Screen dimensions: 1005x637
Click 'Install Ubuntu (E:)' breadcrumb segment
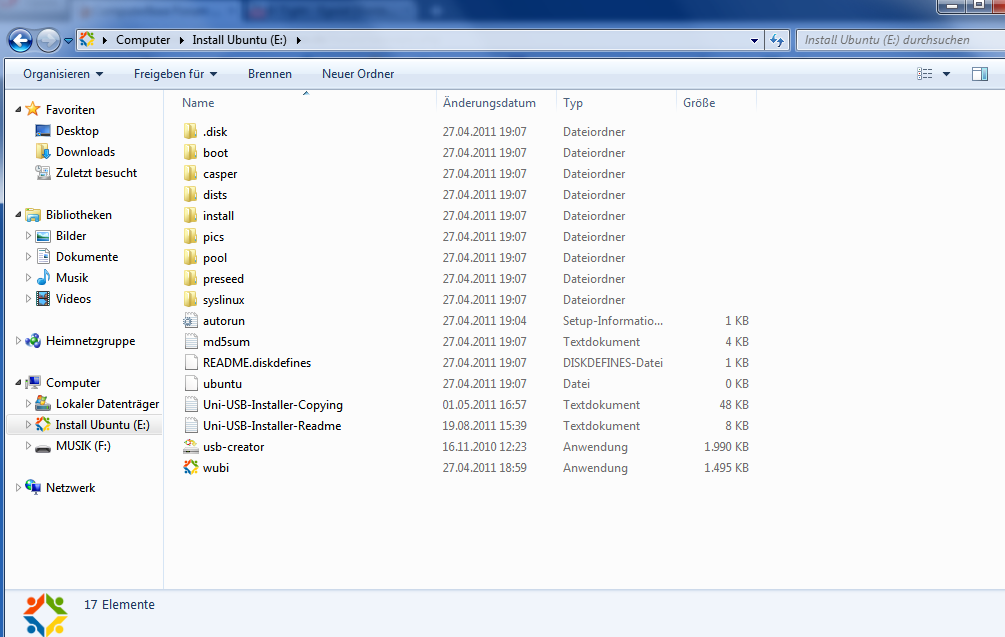point(239,40)
